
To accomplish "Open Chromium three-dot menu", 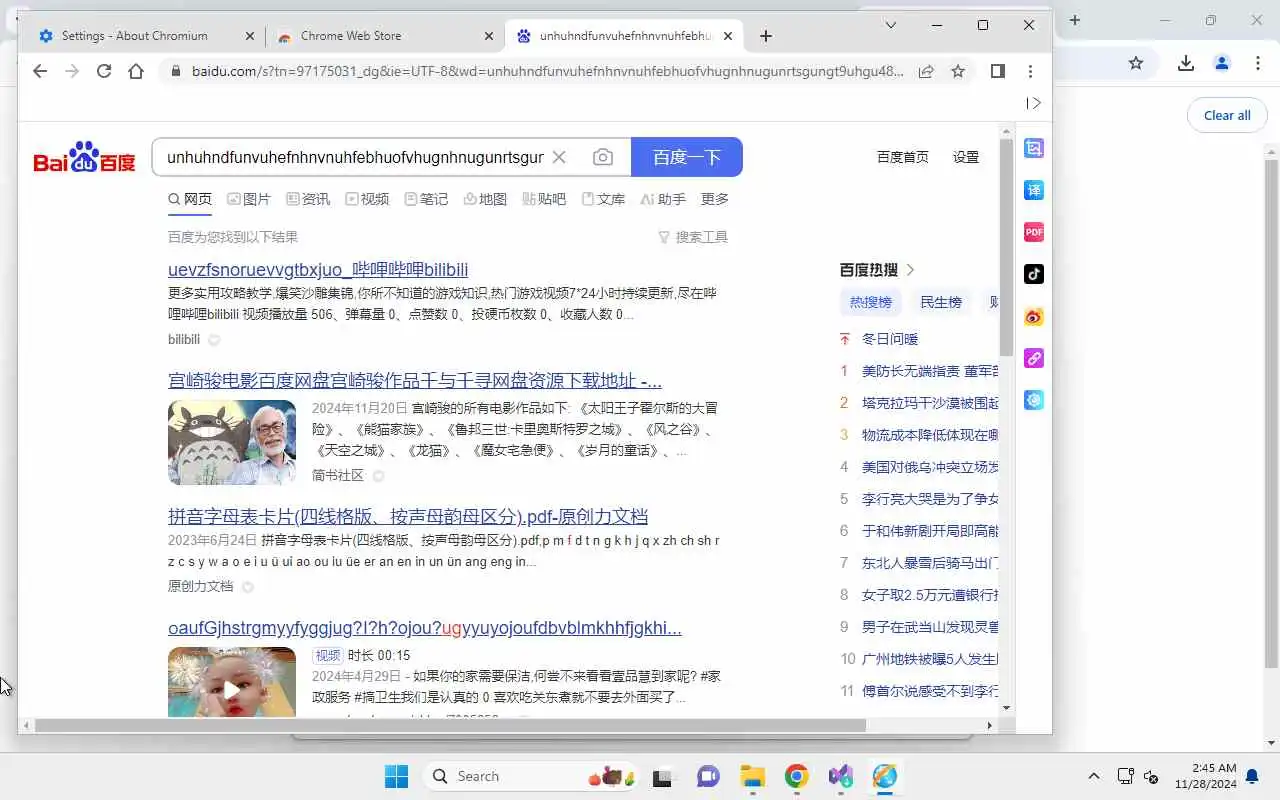I will pos(1030,71).
